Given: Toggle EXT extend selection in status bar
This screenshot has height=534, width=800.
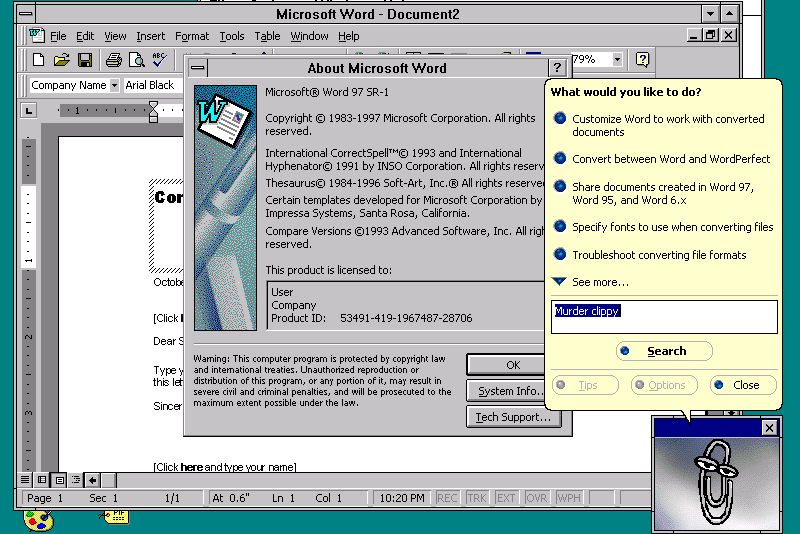Looking at the screenshot, I should pos(506,498).
